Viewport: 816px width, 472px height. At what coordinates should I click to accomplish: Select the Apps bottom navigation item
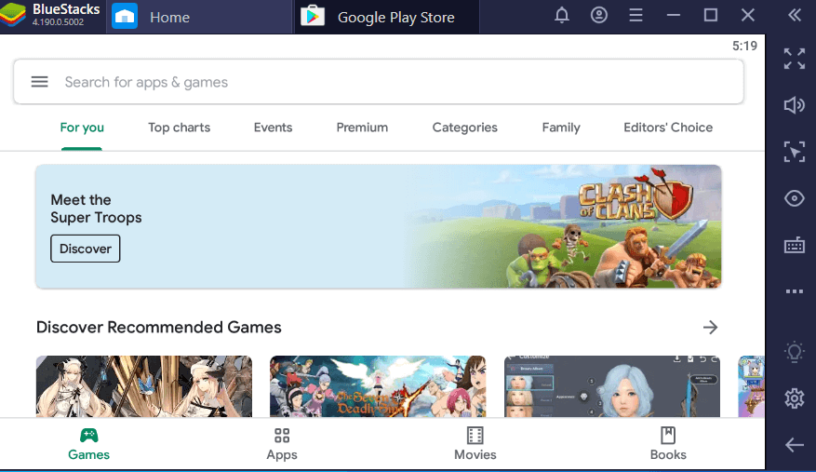click(282, 444)
